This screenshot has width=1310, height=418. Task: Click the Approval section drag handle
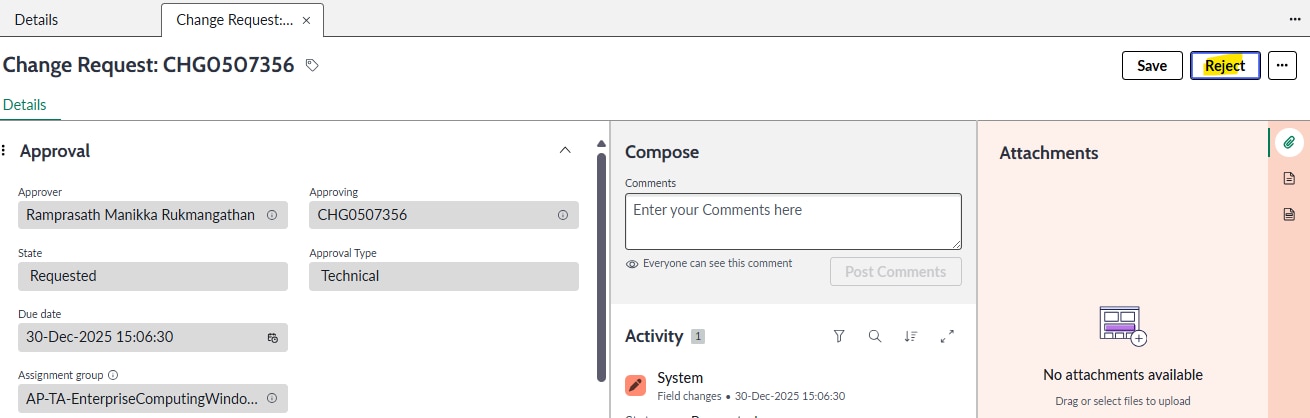(x=4, y=151)
